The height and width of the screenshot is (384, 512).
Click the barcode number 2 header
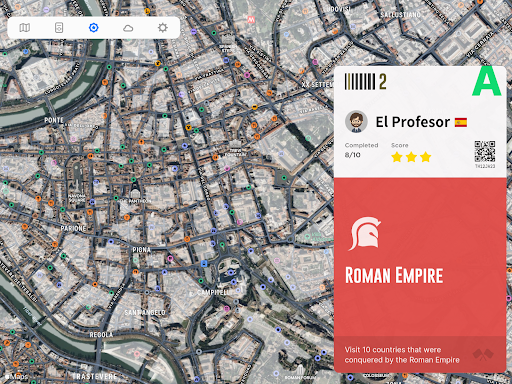point(366,82)
